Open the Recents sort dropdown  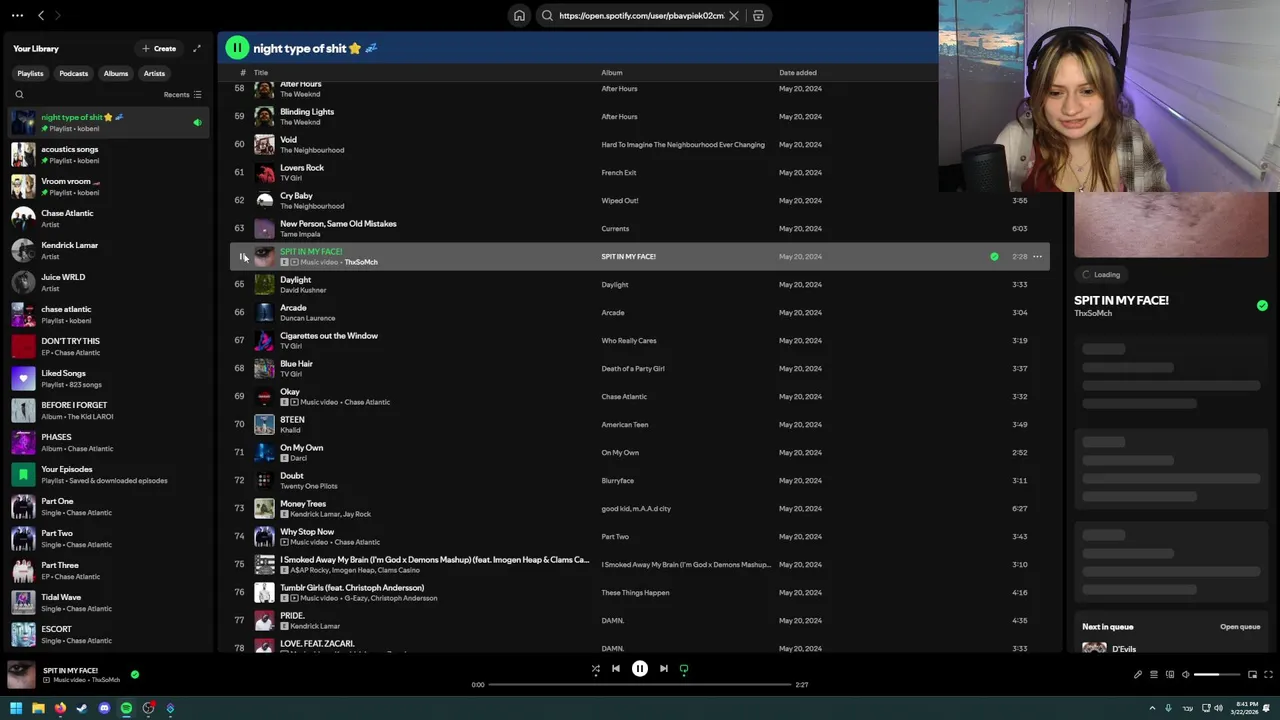[183, 95]
